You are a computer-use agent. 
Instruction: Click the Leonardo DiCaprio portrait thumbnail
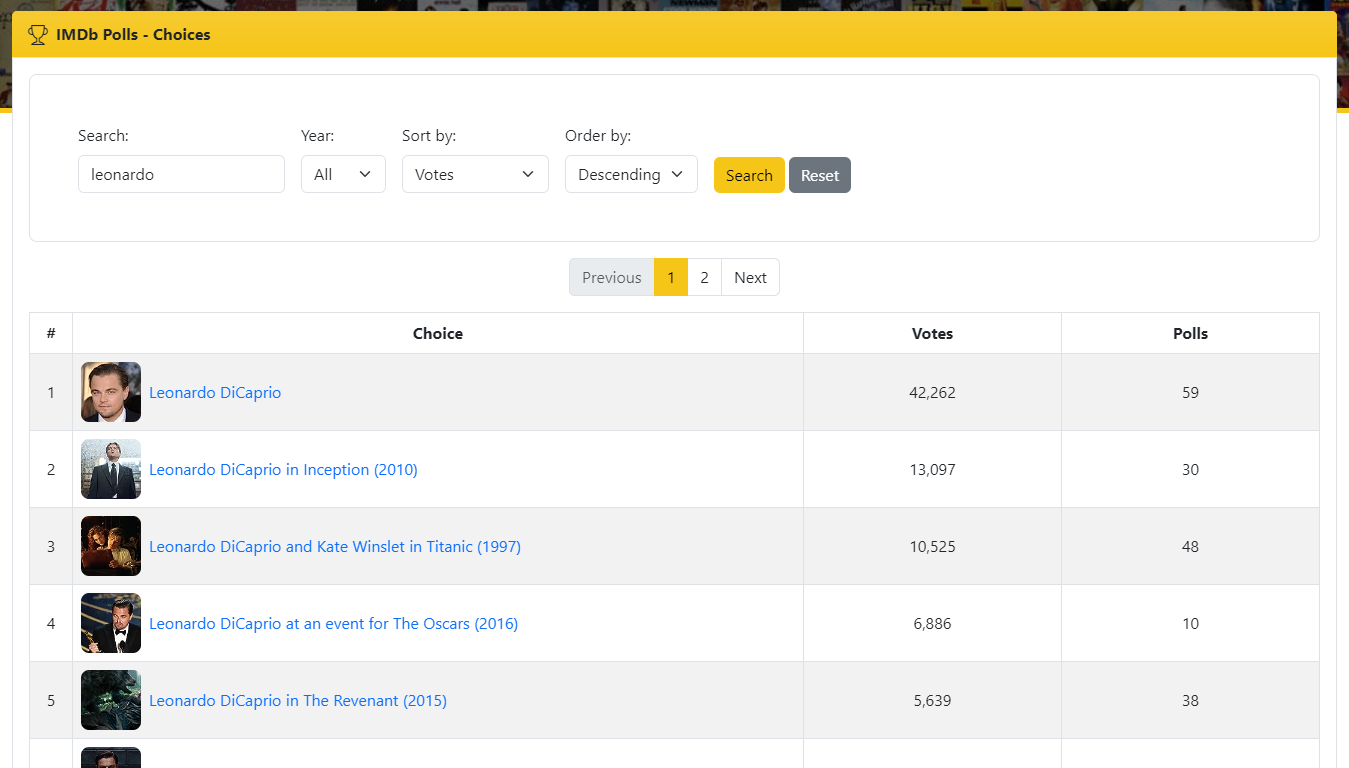pyautogui.click(x=111, y=392)
